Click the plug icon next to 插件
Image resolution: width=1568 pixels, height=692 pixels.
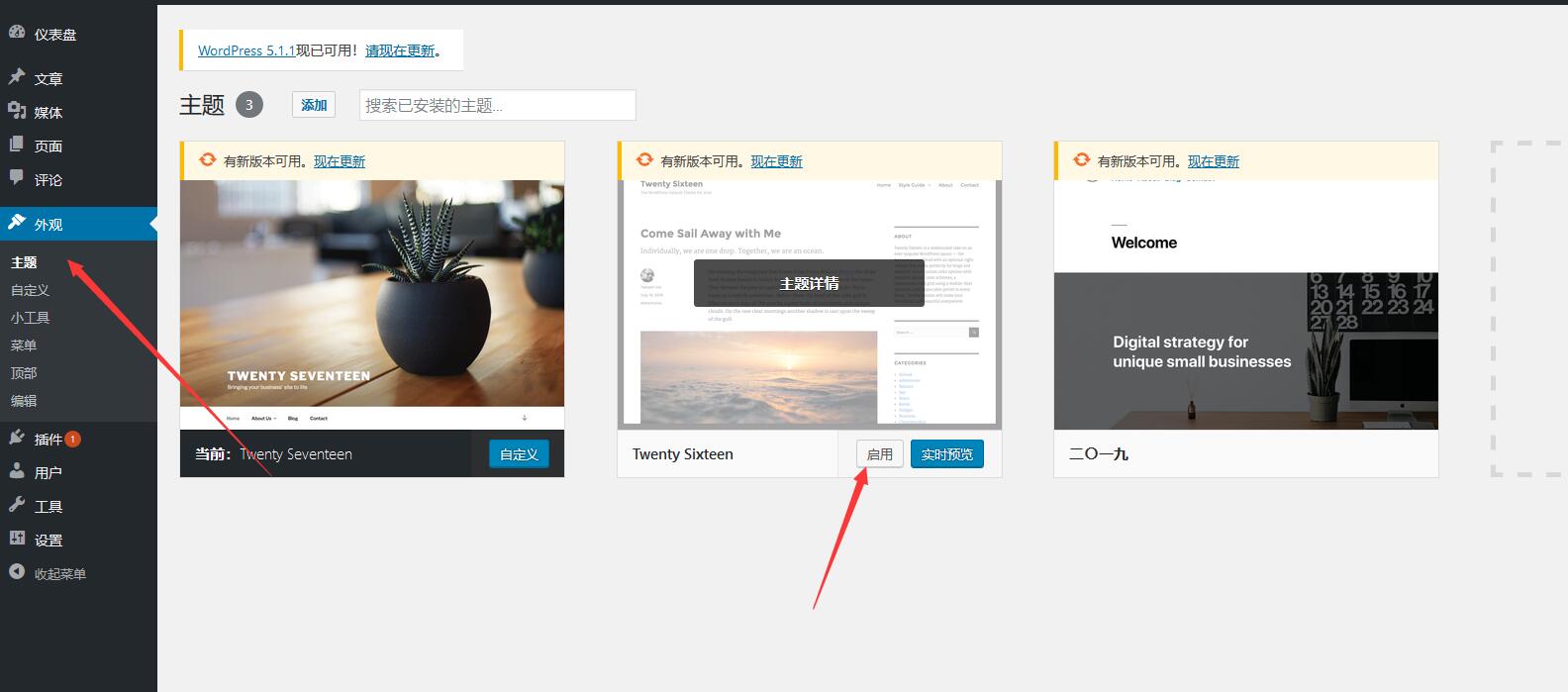tap(17, 438)
